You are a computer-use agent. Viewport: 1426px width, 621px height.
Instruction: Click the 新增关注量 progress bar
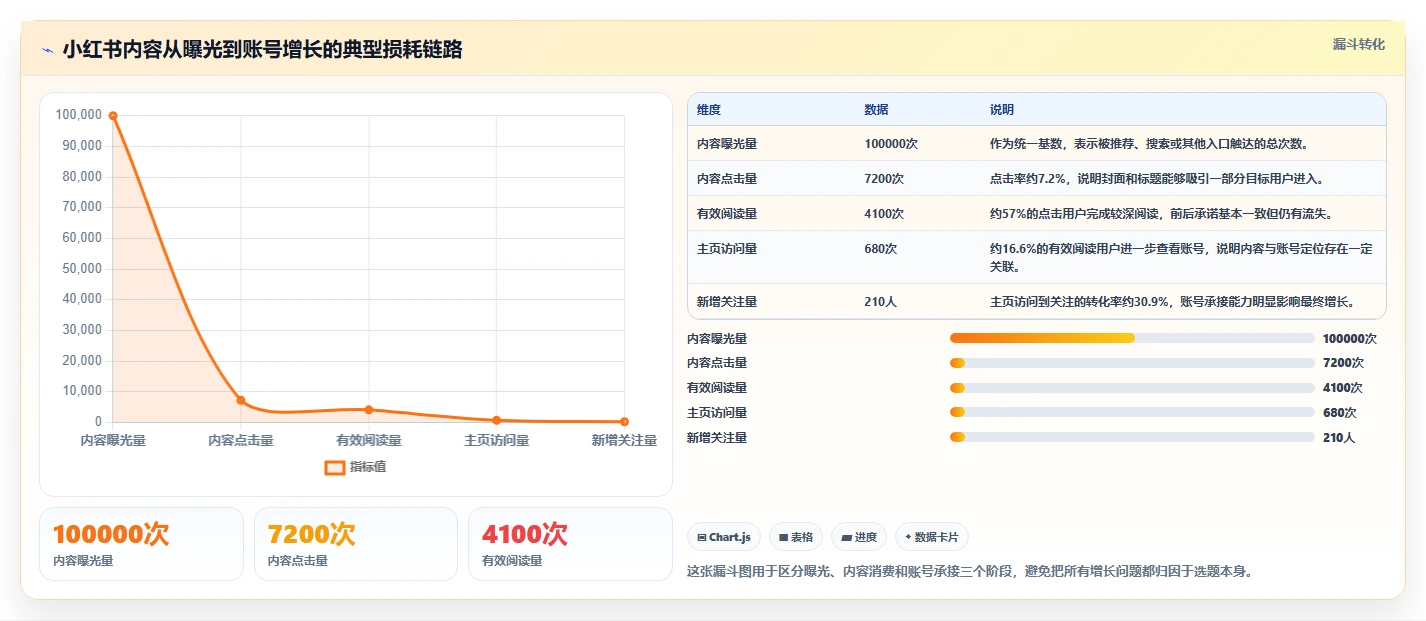pos(1132,437)
